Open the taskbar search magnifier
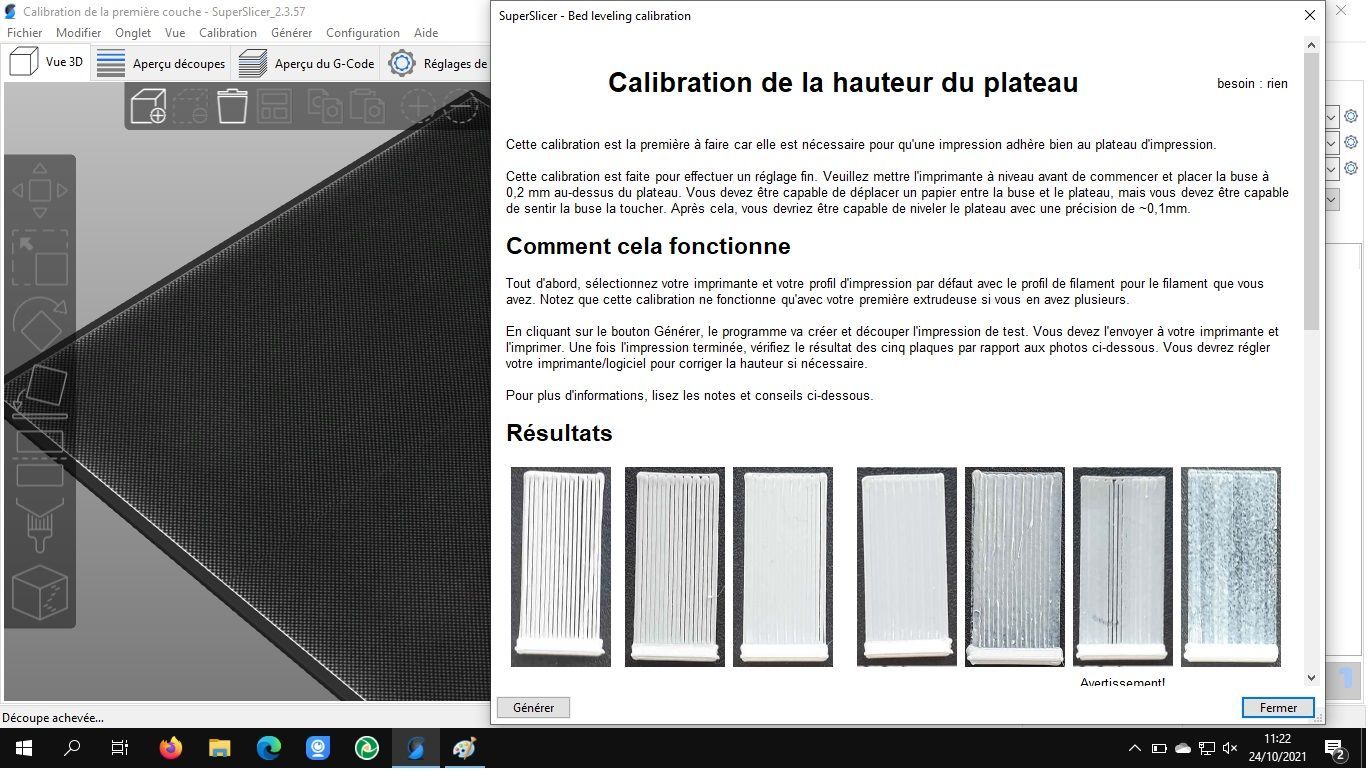 72,748
